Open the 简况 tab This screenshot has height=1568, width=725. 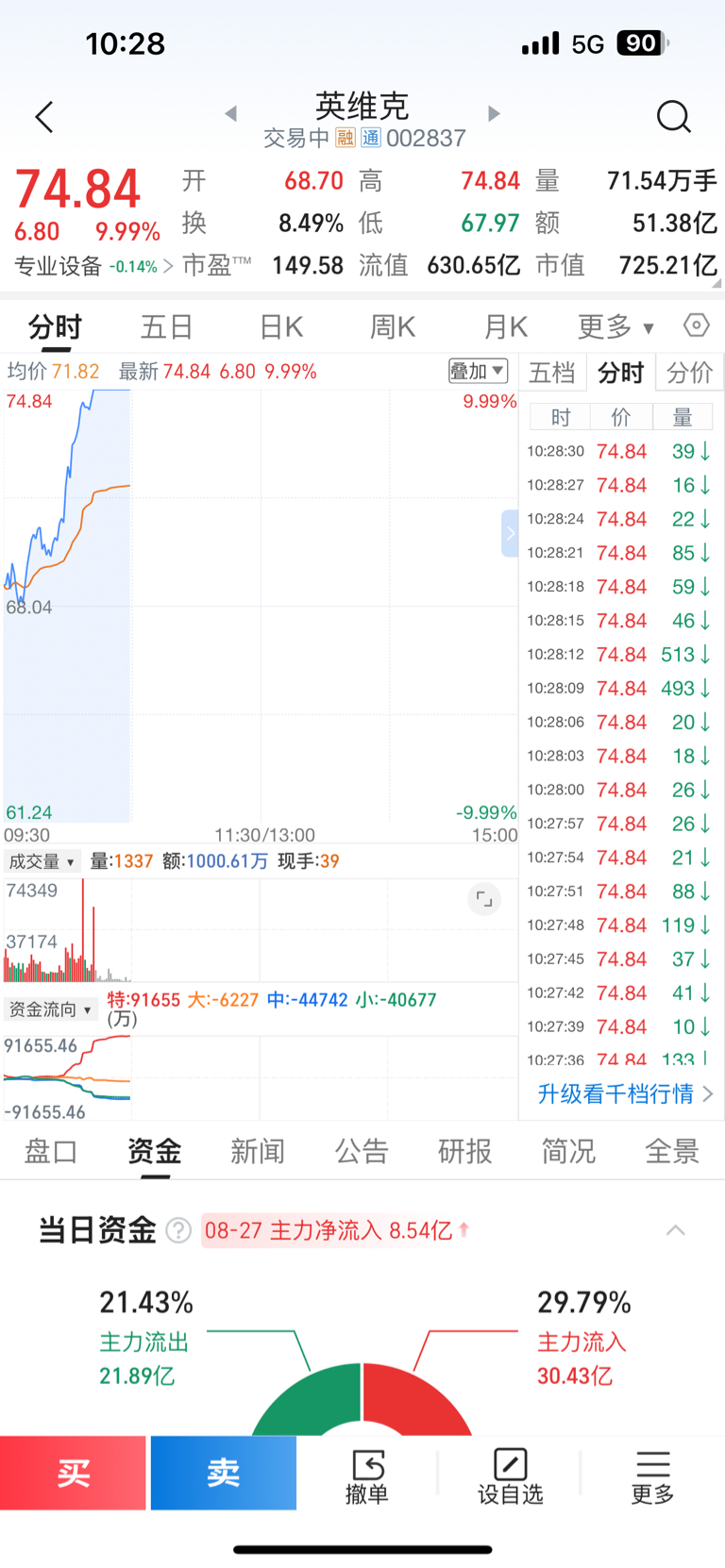[568, 1151]
